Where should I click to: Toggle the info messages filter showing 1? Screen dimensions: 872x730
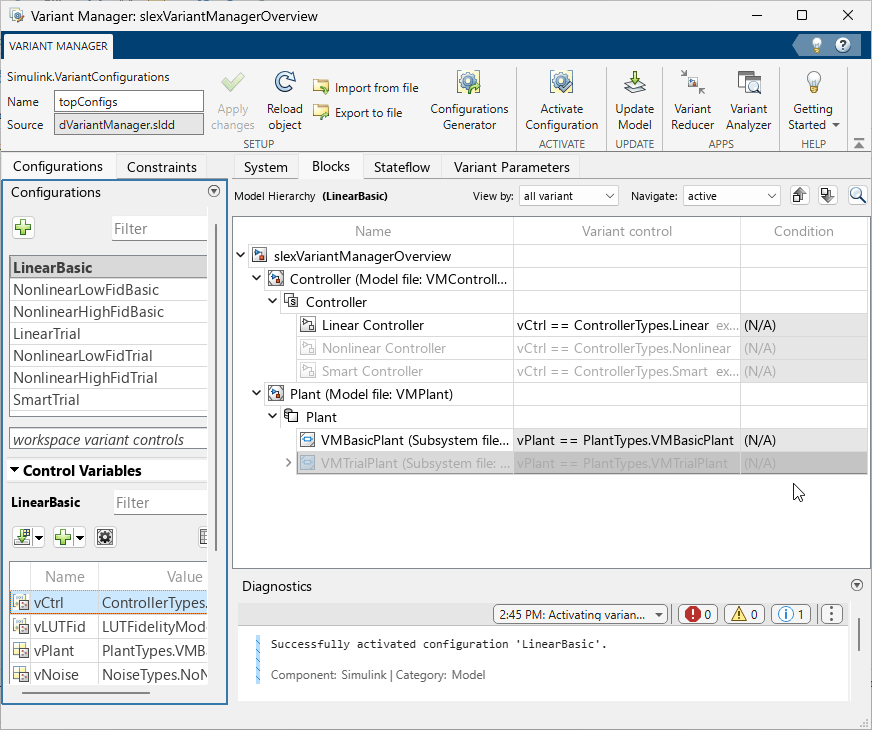[x=791, y=614]
